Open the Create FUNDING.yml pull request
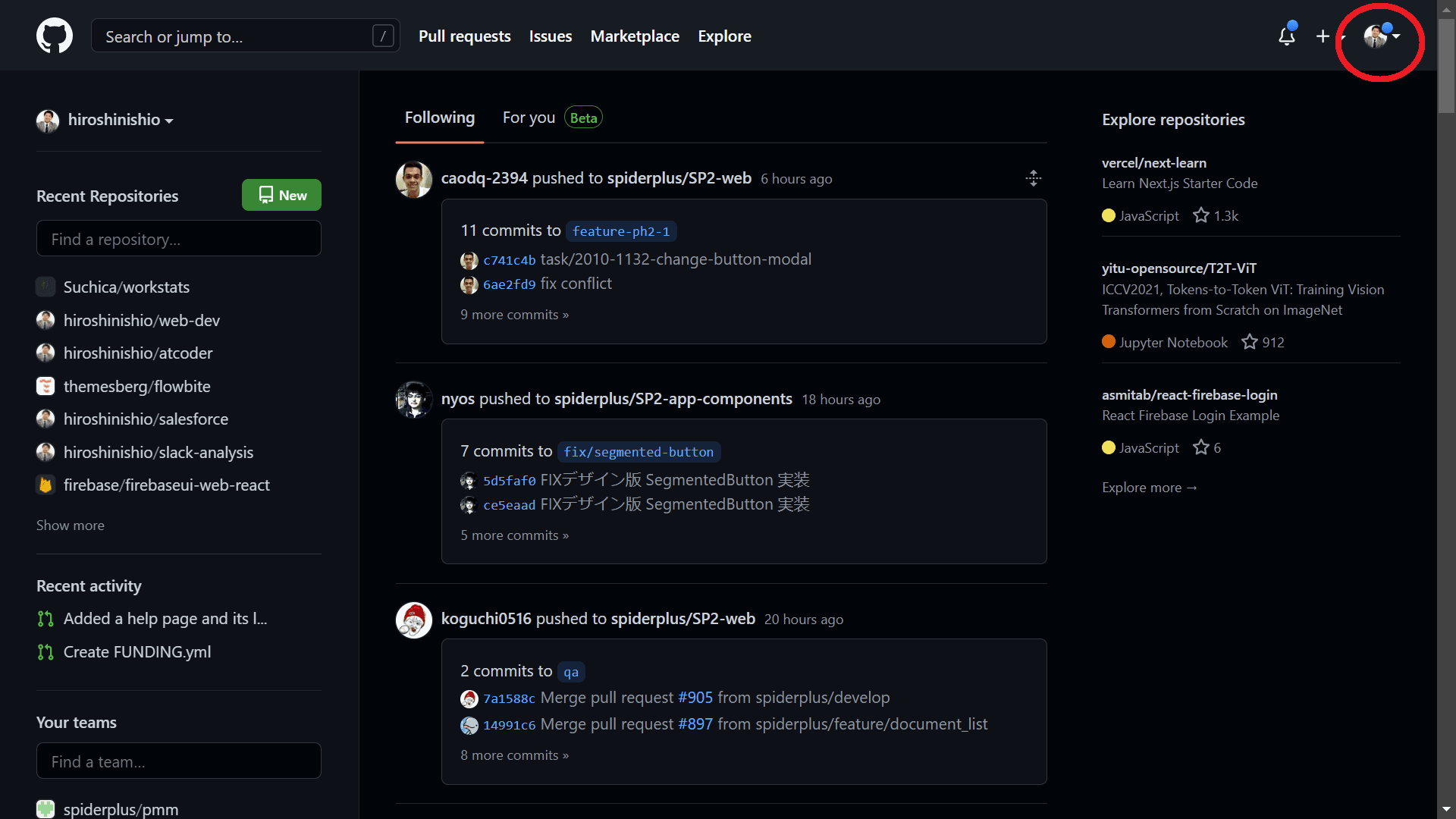1456x819 pixels. (137, 651)
